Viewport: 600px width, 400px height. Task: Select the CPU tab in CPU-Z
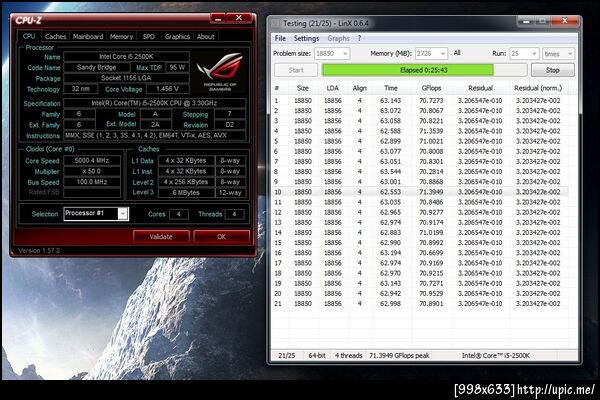point(29,36)
